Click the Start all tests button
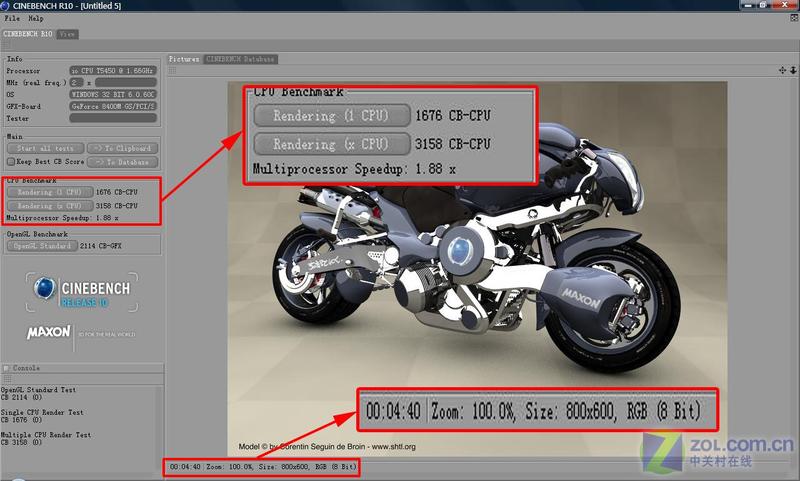This screenshot has height=481, width=800. [45, 148]
